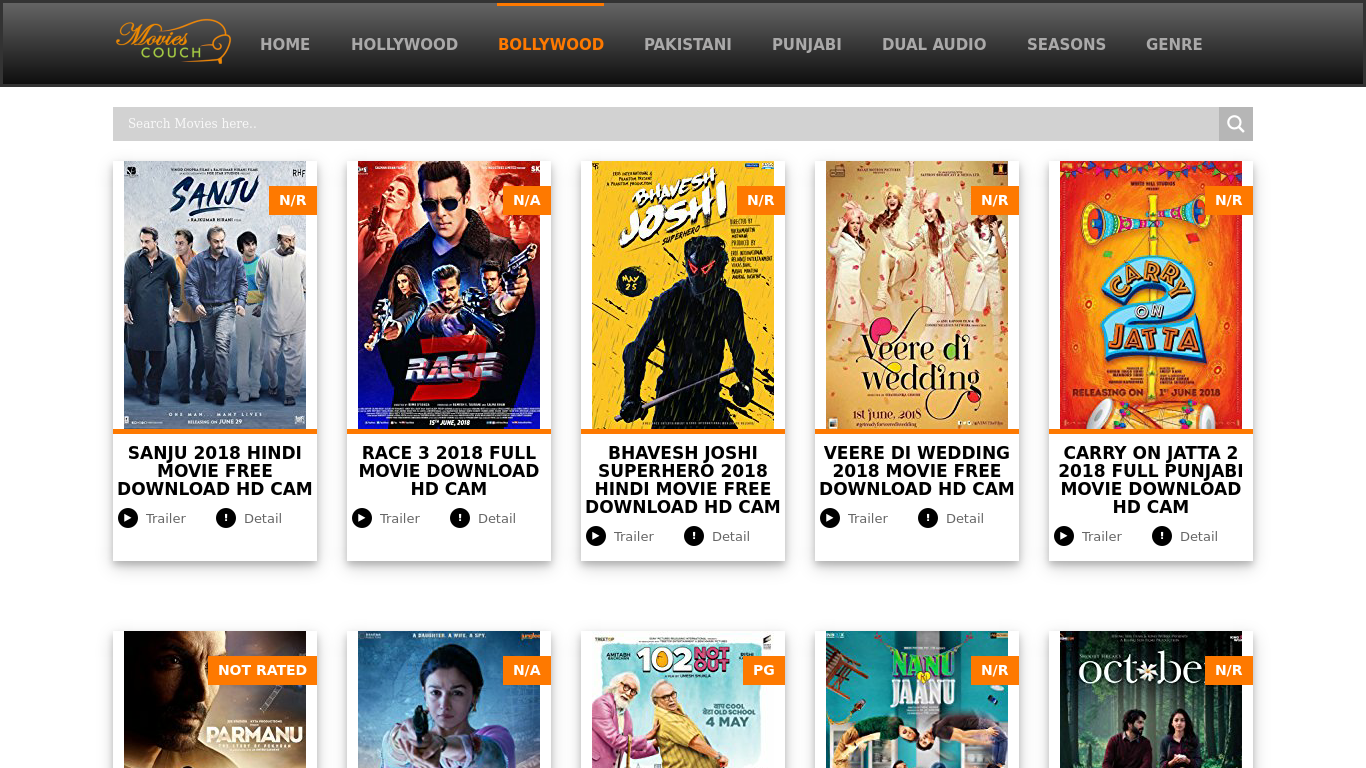Select the Bollywood menu item

point(551,44)
